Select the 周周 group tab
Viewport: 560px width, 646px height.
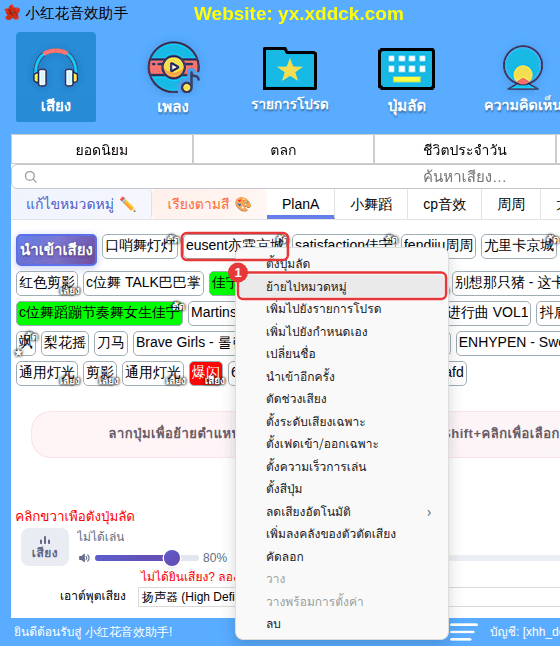(x=511, y=204)
